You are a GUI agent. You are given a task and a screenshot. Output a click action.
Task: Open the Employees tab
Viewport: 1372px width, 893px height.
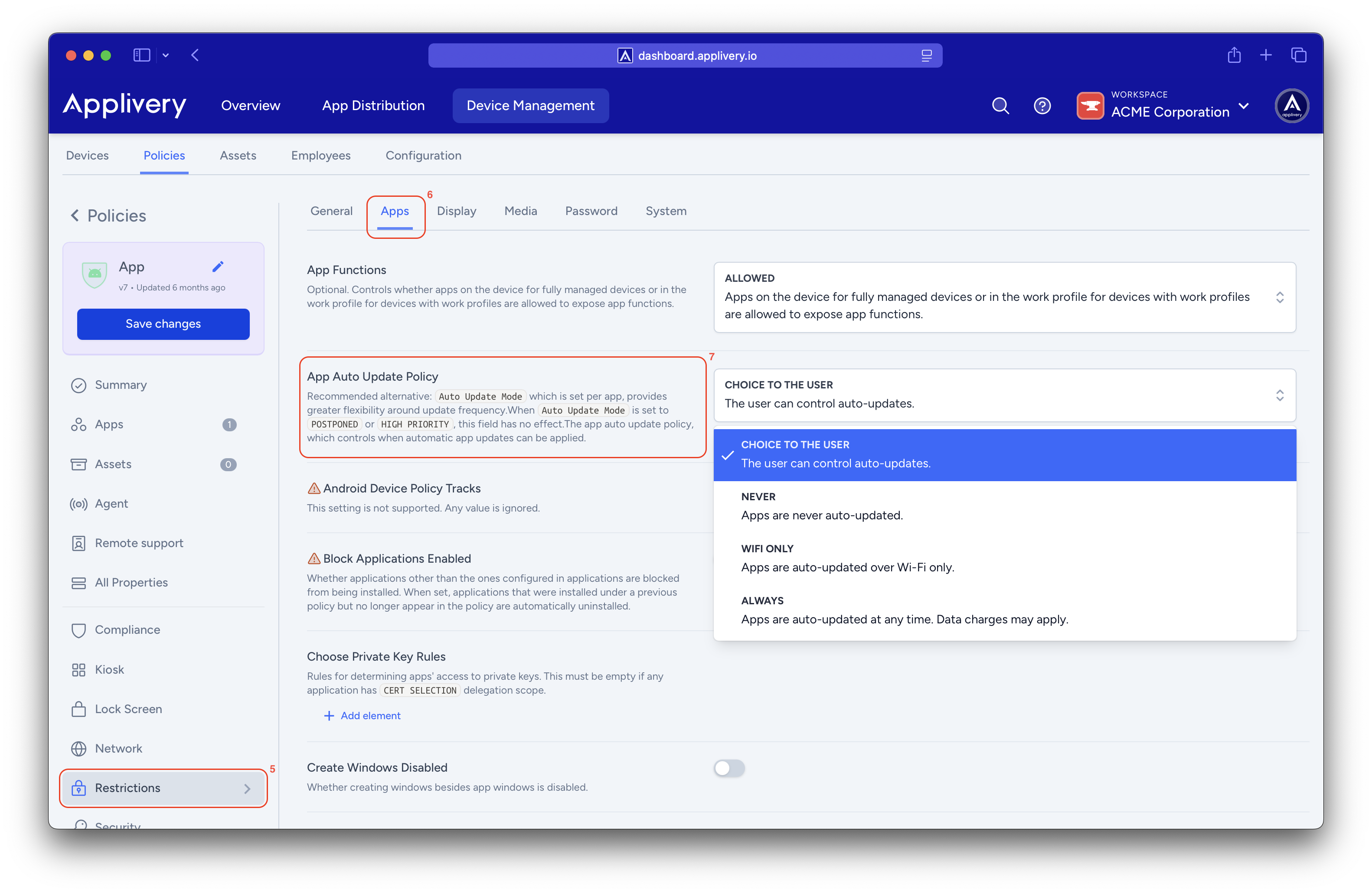320,156
